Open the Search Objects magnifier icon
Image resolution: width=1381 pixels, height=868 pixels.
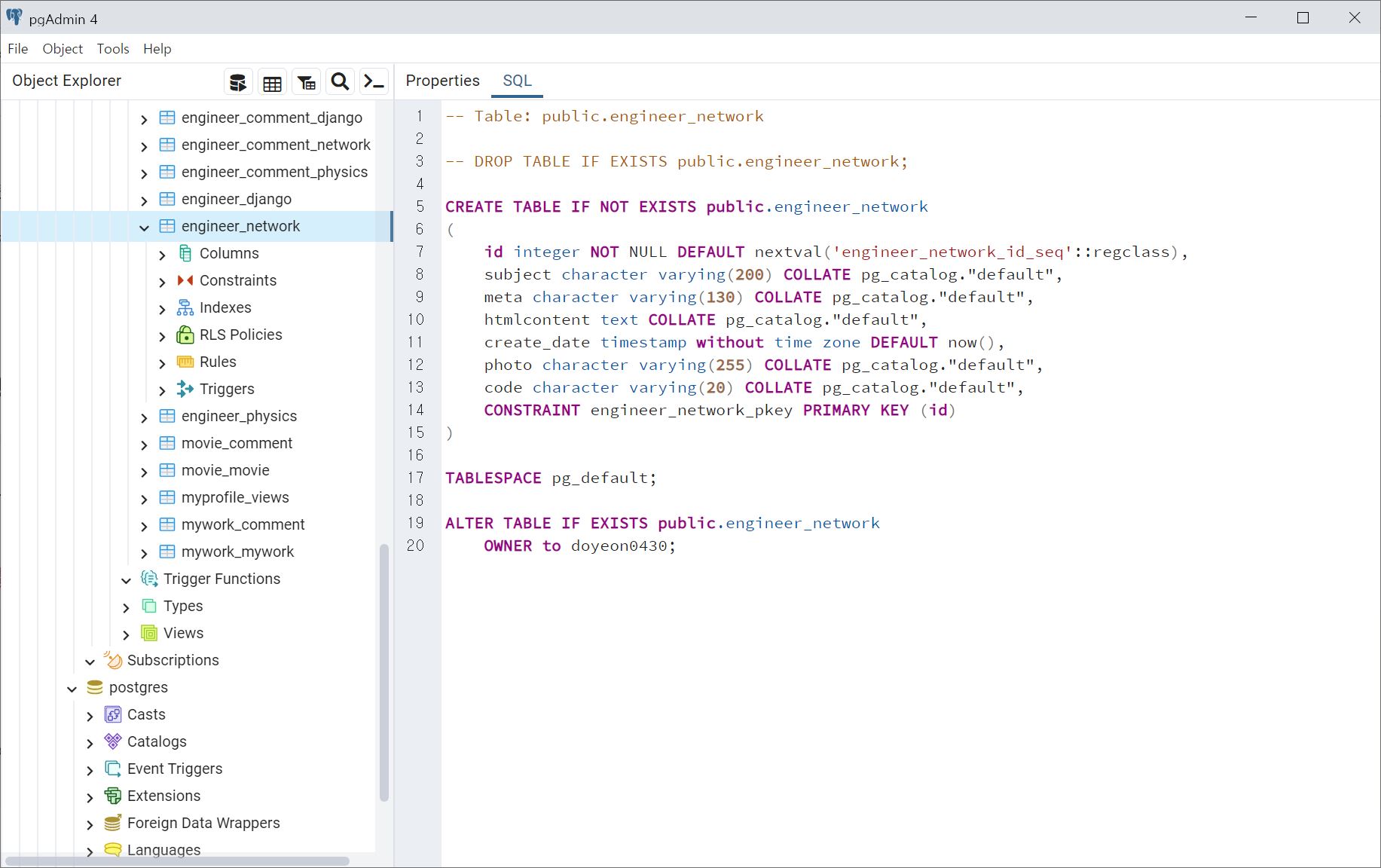[341, 82]
